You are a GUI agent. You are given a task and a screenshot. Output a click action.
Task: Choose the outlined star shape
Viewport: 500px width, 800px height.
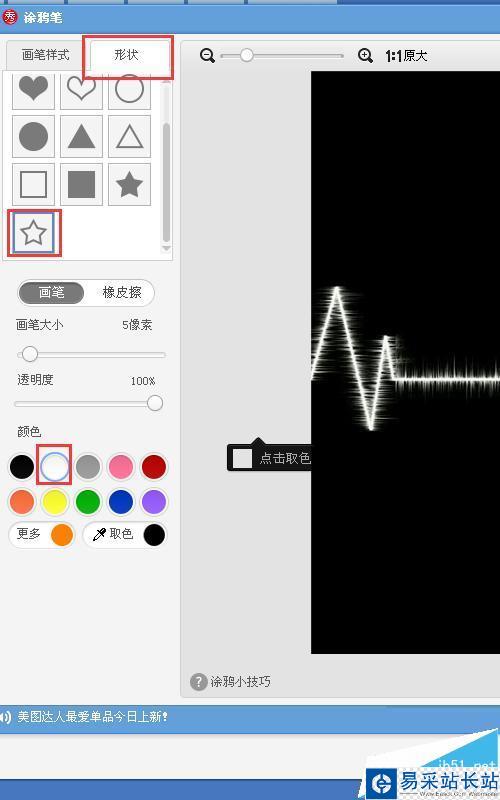point(33,232)
